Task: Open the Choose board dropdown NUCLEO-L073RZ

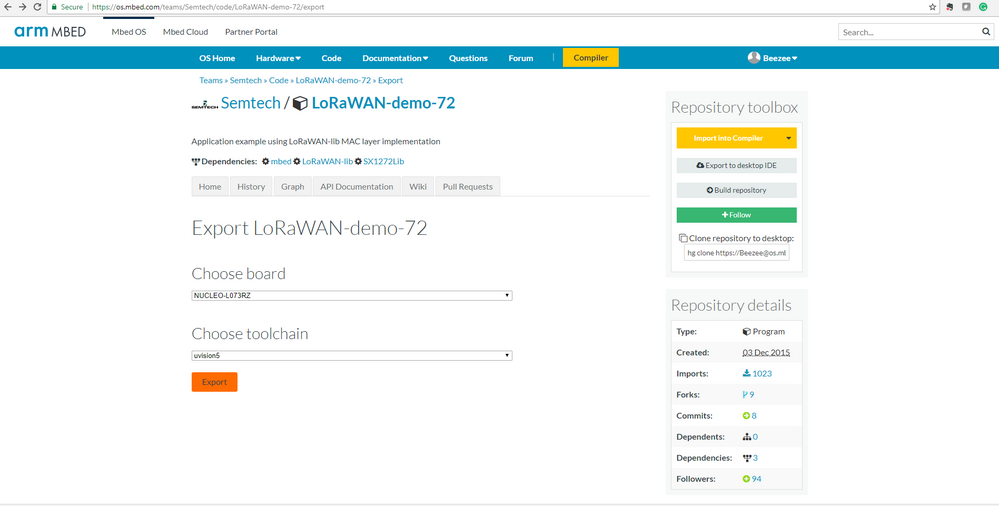Action: coord(352,296)
